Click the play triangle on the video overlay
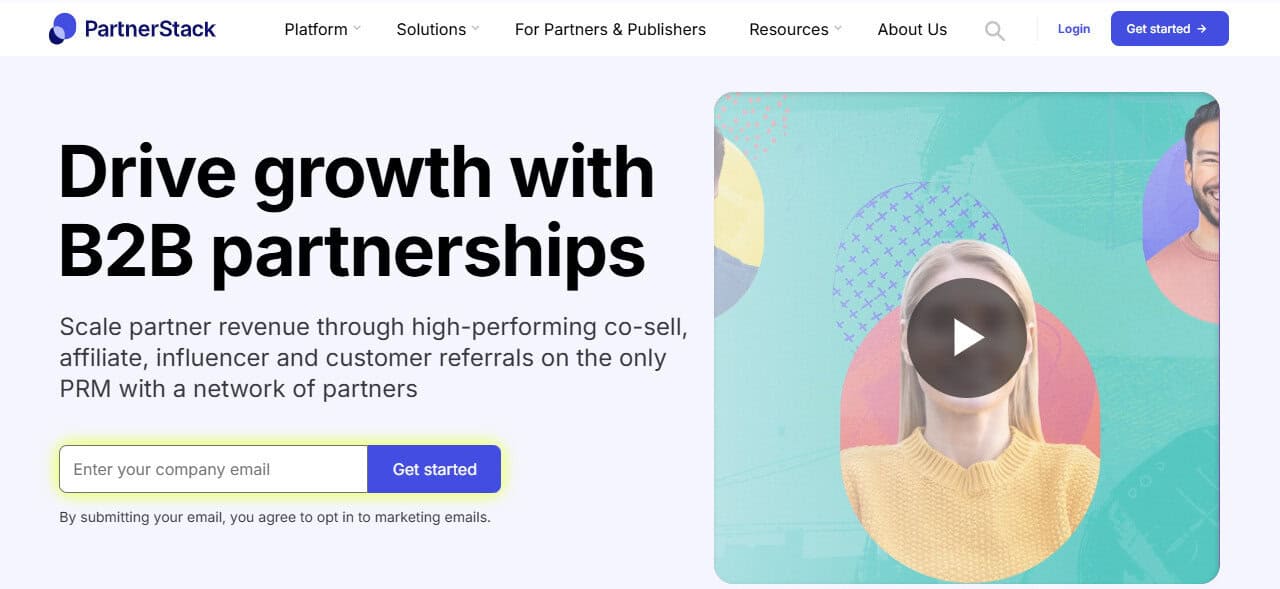 coord(969,336)
